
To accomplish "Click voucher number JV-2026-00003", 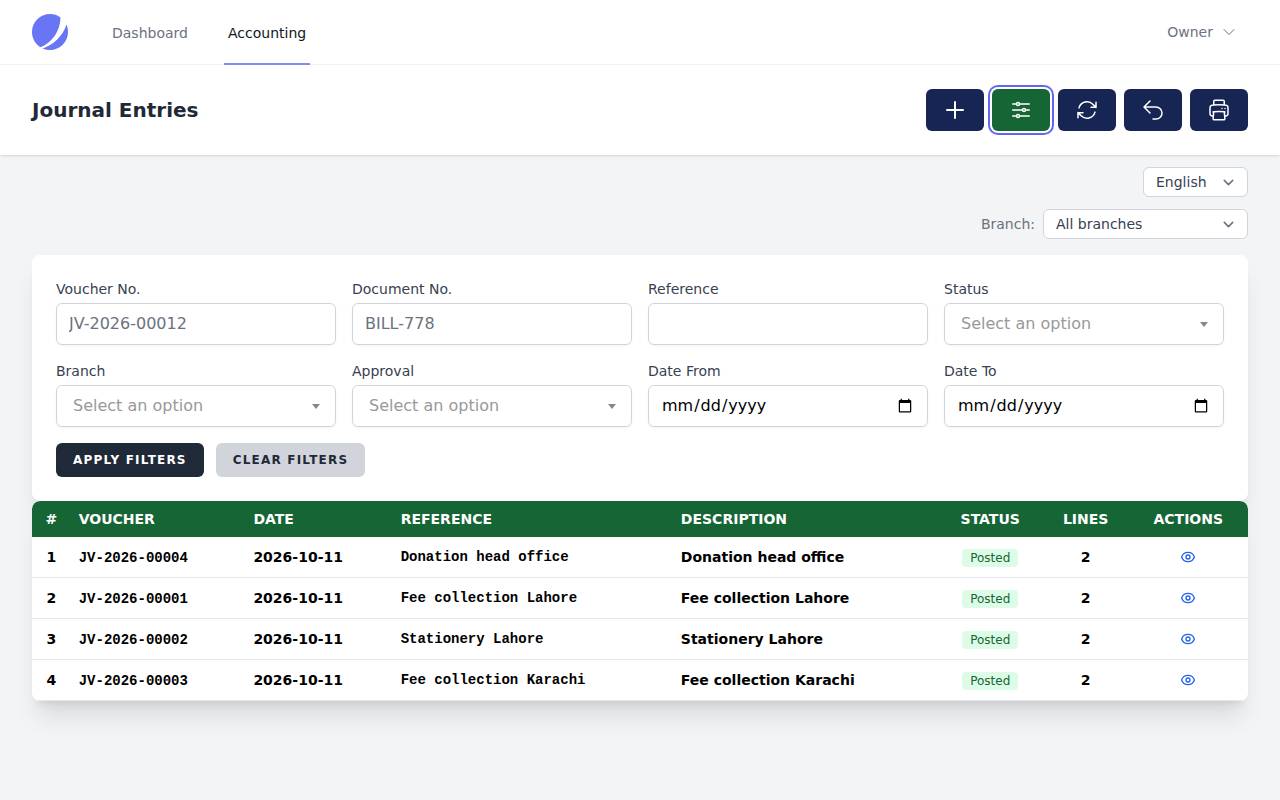I will point(133,680).
